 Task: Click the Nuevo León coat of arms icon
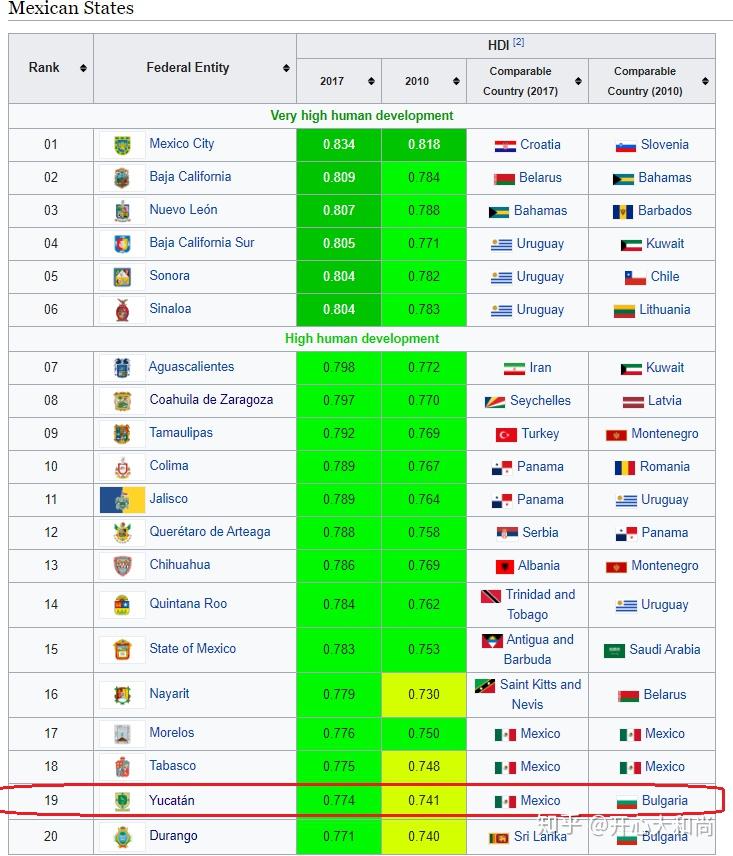[123, 211]
